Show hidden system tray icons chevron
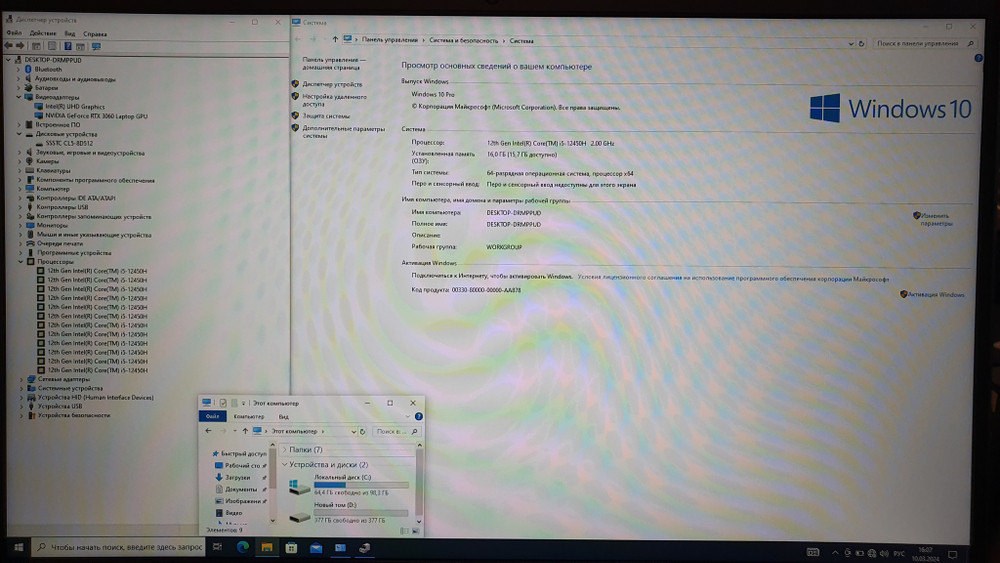 pos(835,552)
